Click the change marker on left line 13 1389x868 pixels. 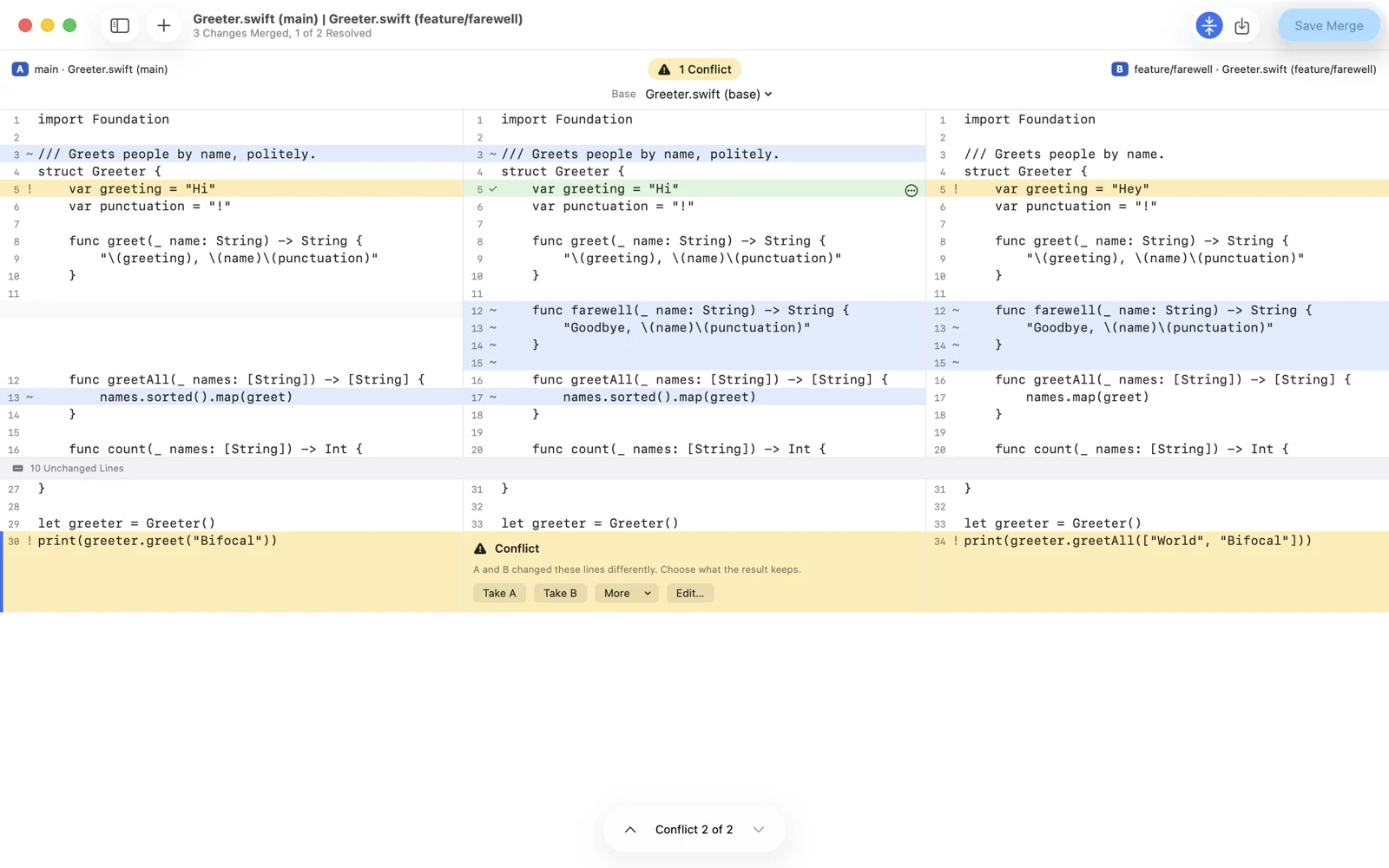tap(30, 398)
